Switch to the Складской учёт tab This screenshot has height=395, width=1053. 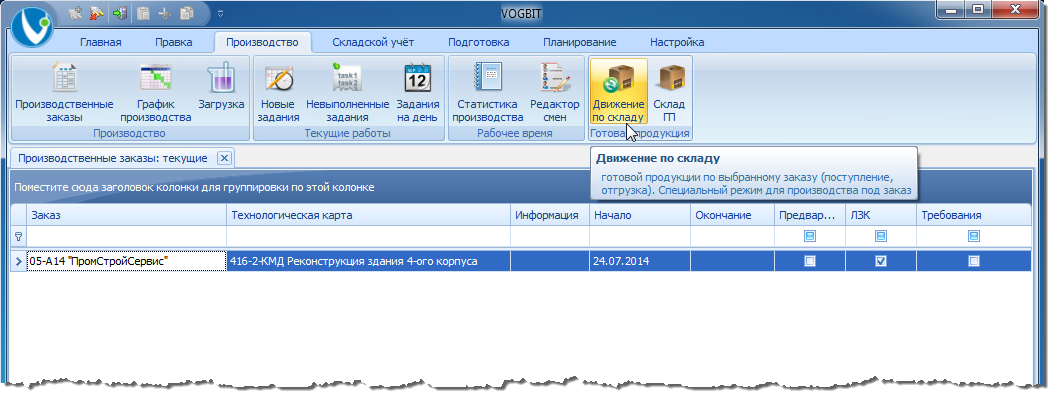click(373, 42)
